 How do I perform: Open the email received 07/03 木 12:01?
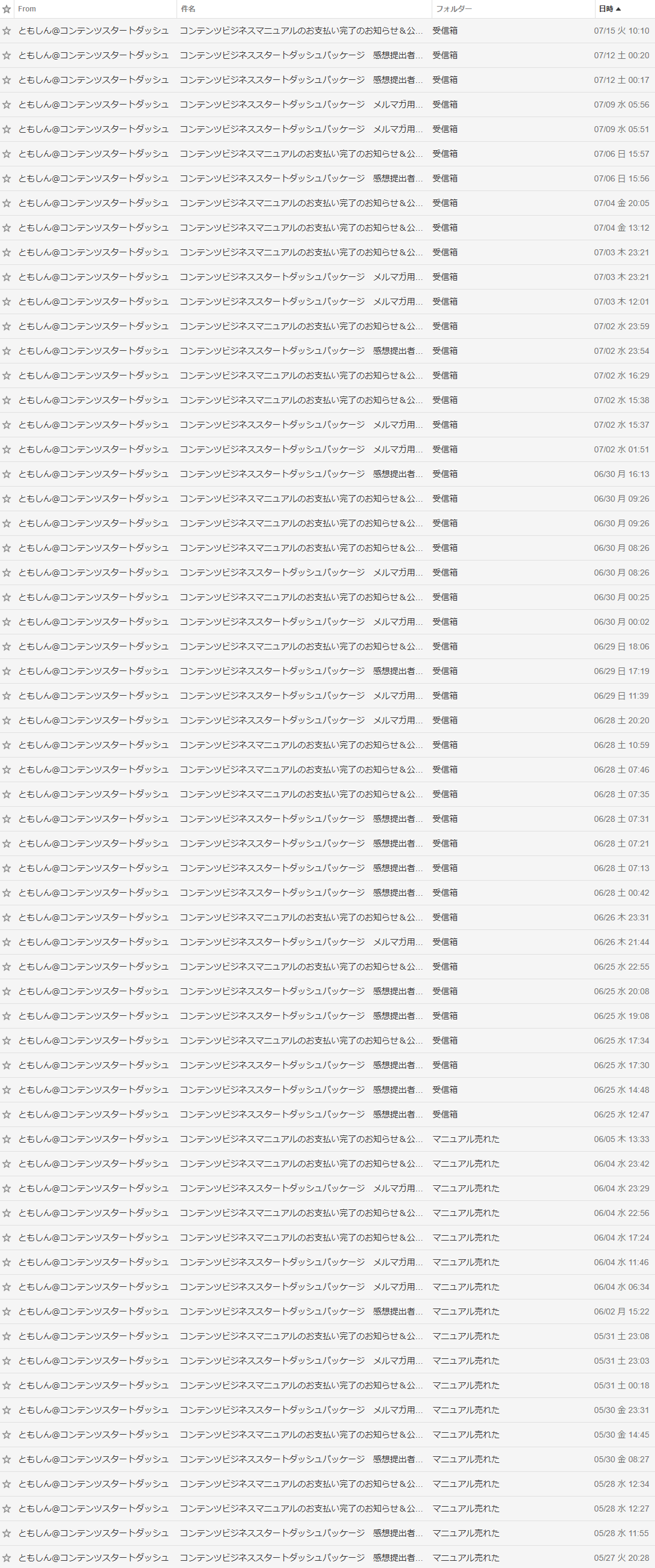point(327,302)
